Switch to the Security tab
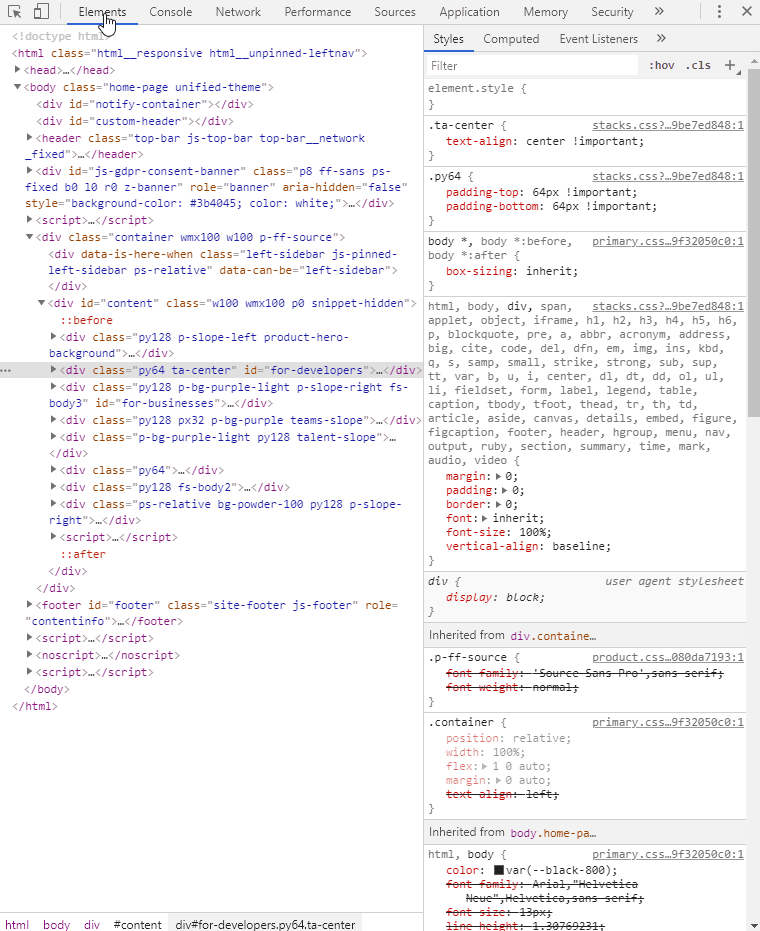The width and height of the screenshot is (760, 931). (x=612, y=12)
